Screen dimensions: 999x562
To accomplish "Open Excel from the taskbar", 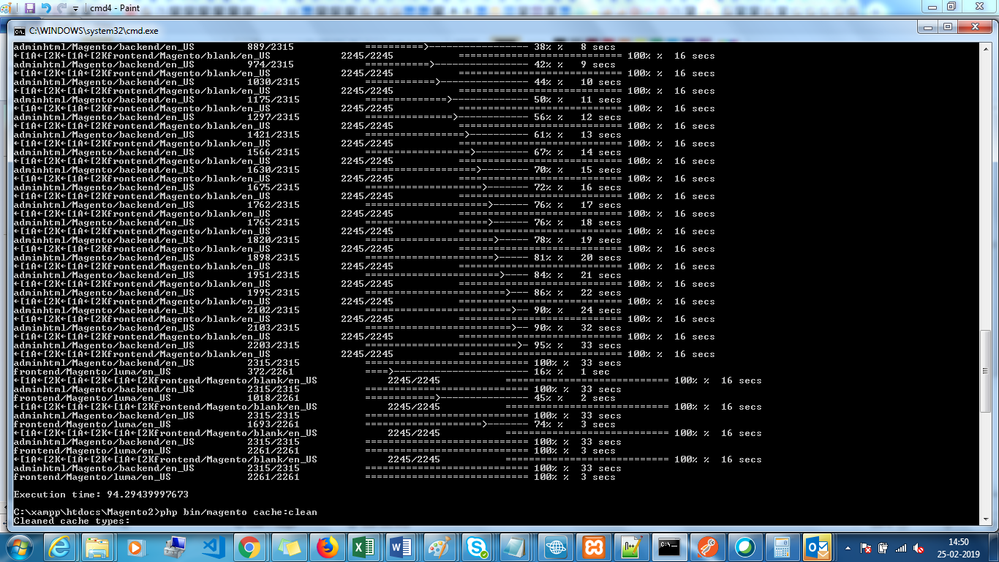I will coord(364,547).
